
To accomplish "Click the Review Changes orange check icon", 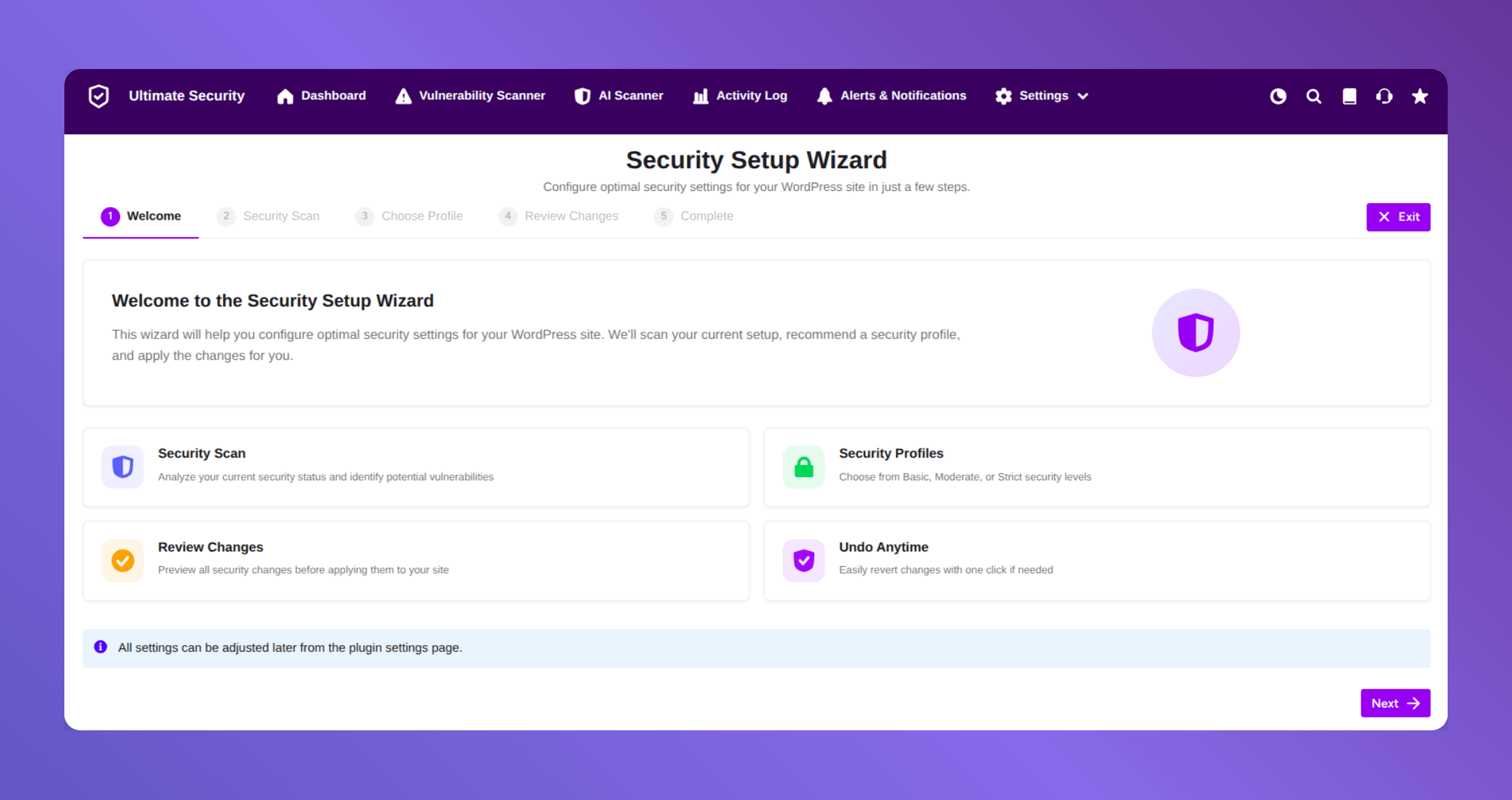I will 123,561.
